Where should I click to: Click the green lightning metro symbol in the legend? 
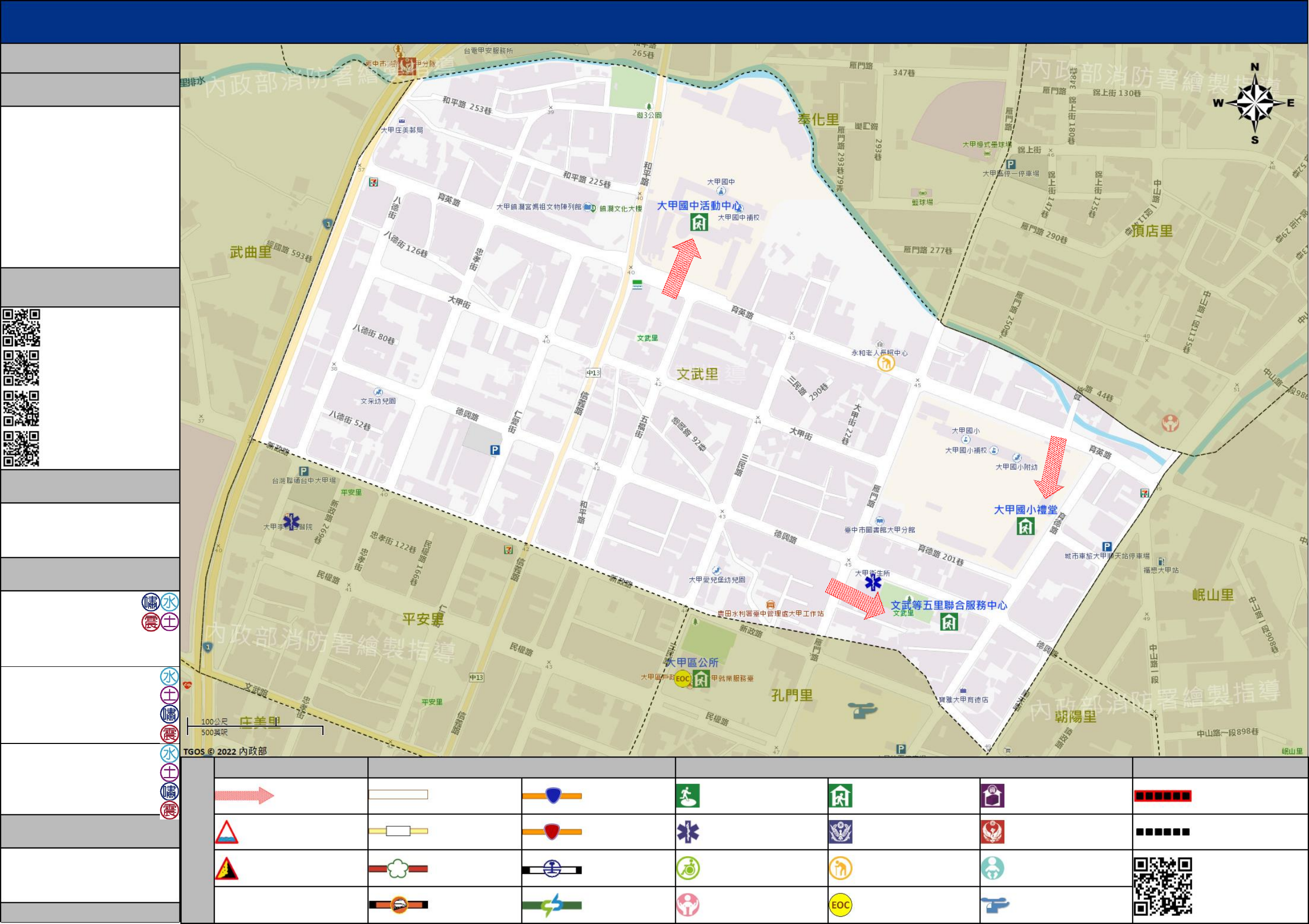pos(553,905)
